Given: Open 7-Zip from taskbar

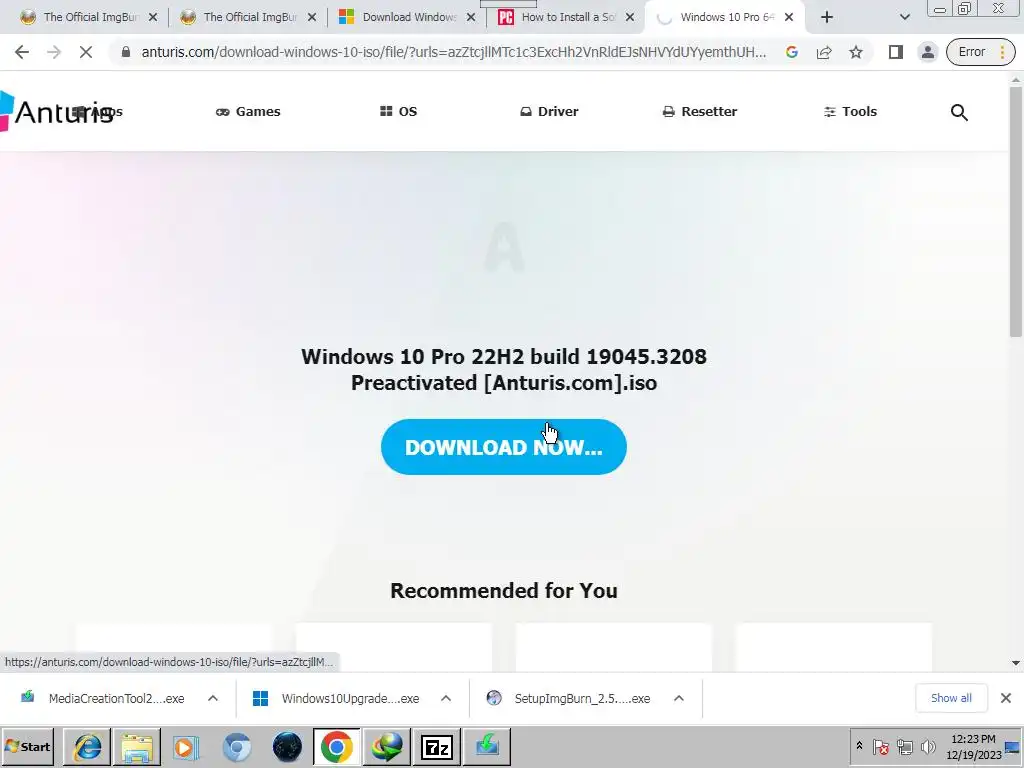Looking at the screenshot, I should coord(437,746).
